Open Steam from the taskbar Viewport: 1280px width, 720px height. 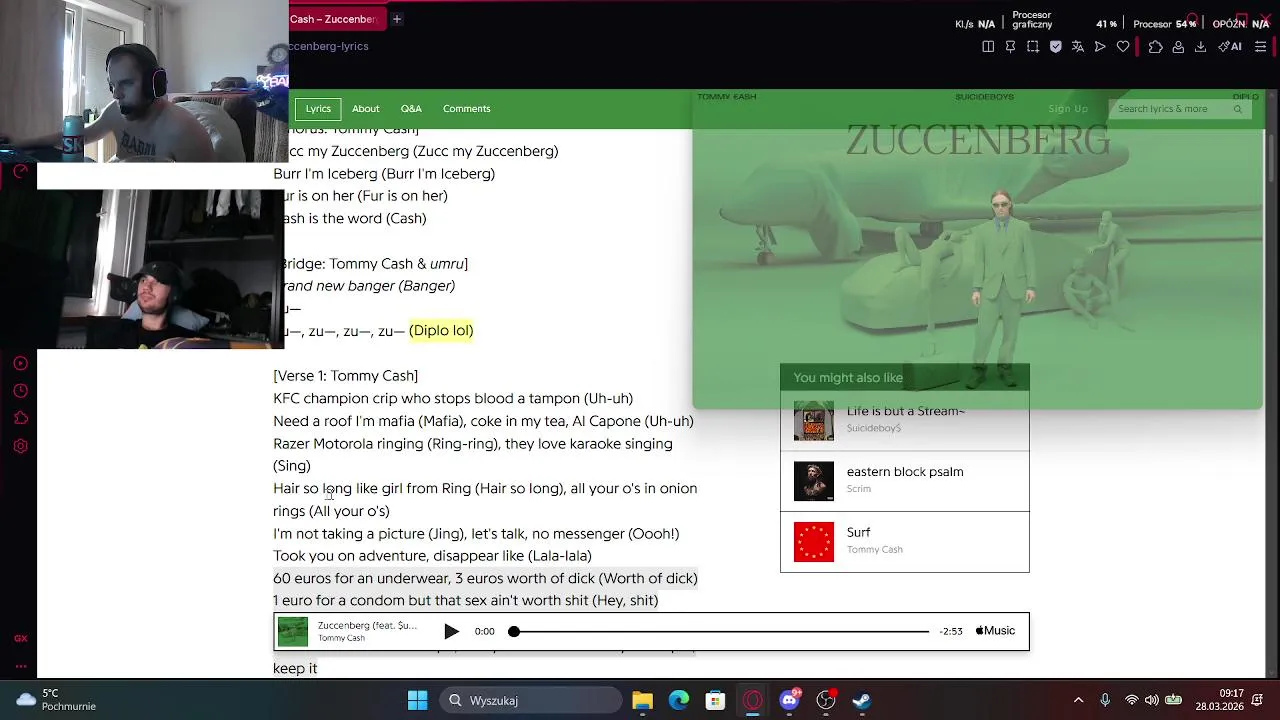click(x=861, y=700)
